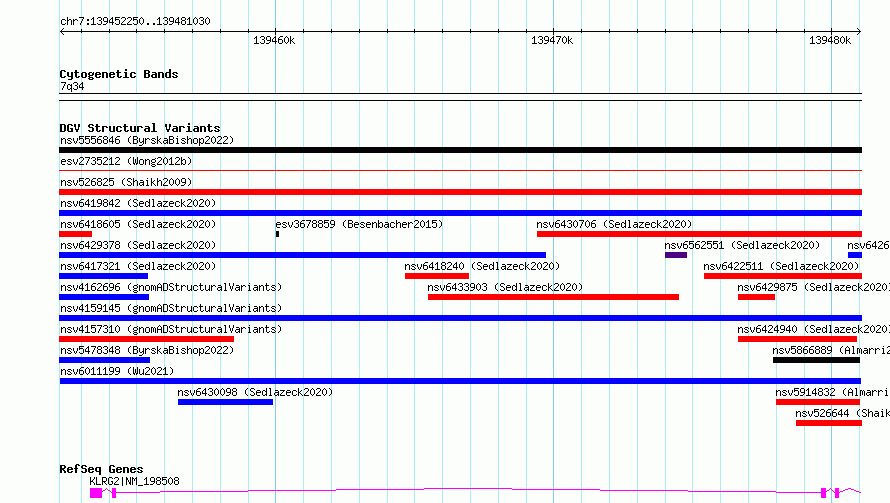Select the red nsv6430706 variant bar
890x503 pixels.
pos(699,234)
